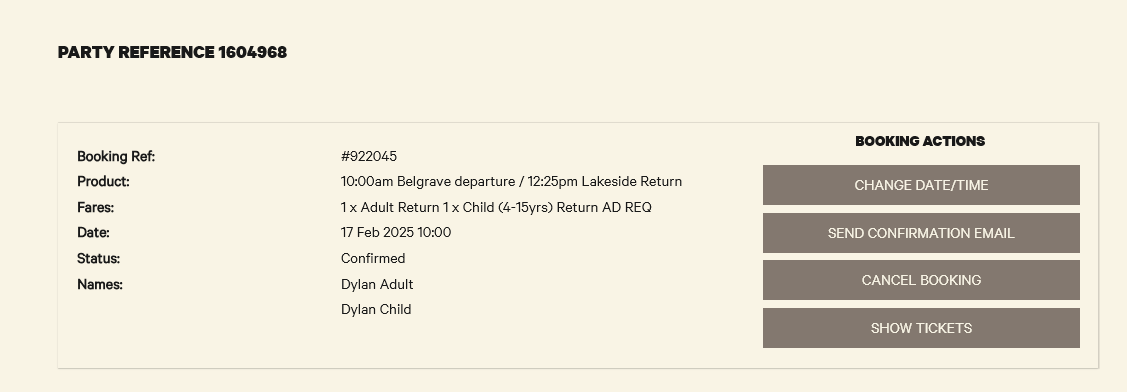Screen dimensions: 1127x392
Task: Click the Date label
Action: pyautogui.click(x=93, y=232)
